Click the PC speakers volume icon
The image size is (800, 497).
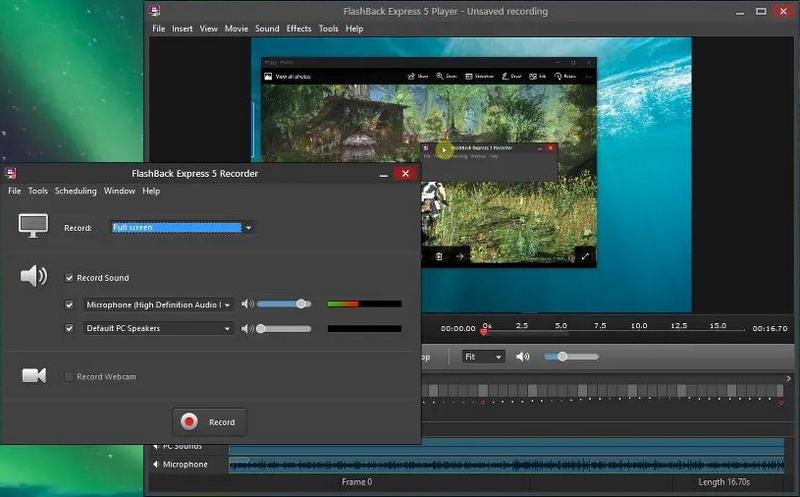coord(247,328)
